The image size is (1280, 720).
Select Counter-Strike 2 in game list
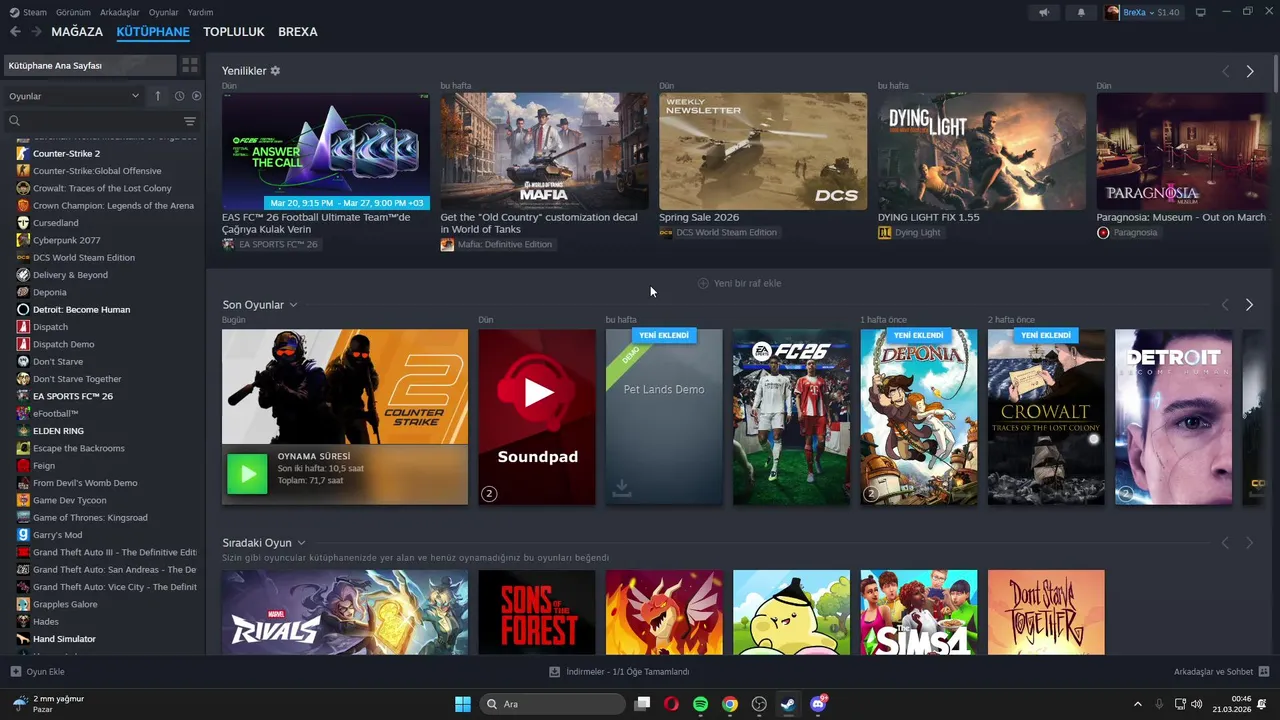(66, 153)
